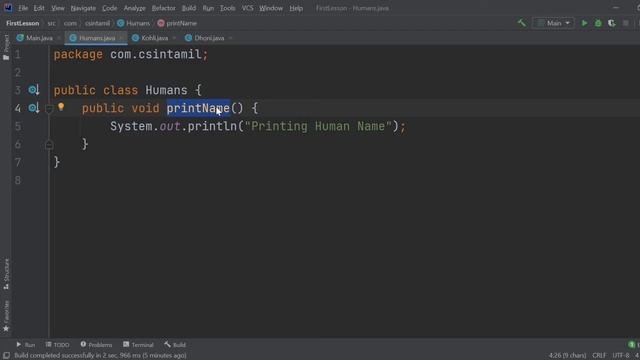Click the fold end marker on line 6
This screenshot has width=640, height=360.
[49, 144]
